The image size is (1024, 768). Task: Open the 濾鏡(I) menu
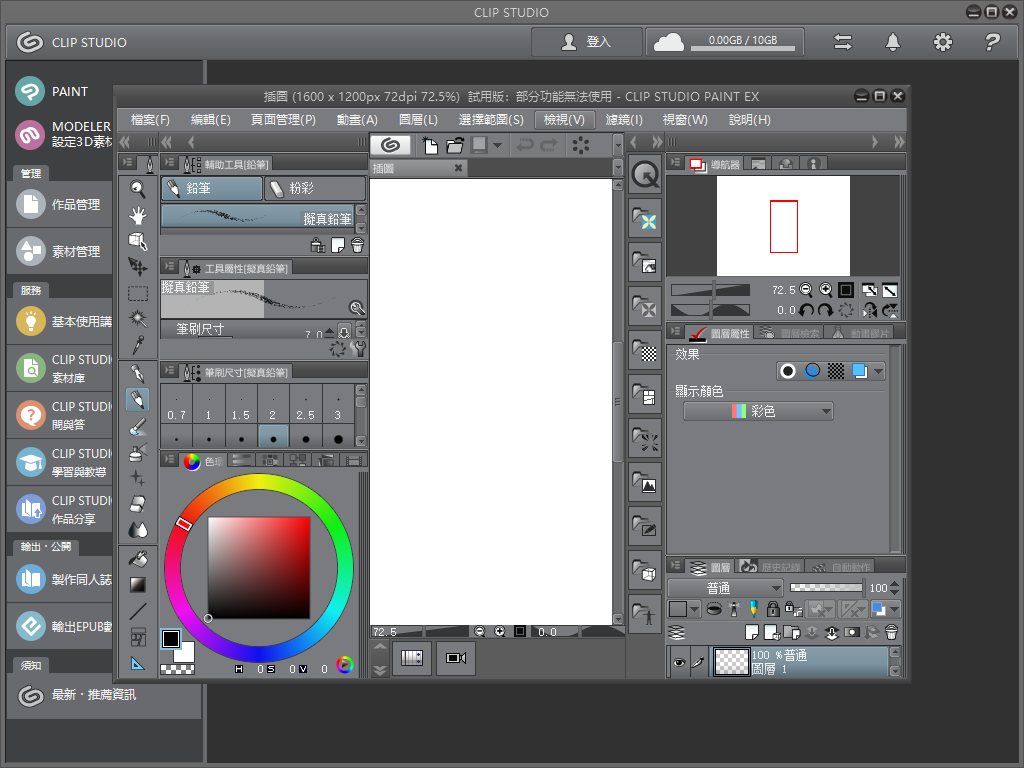[x=624, y=120]
